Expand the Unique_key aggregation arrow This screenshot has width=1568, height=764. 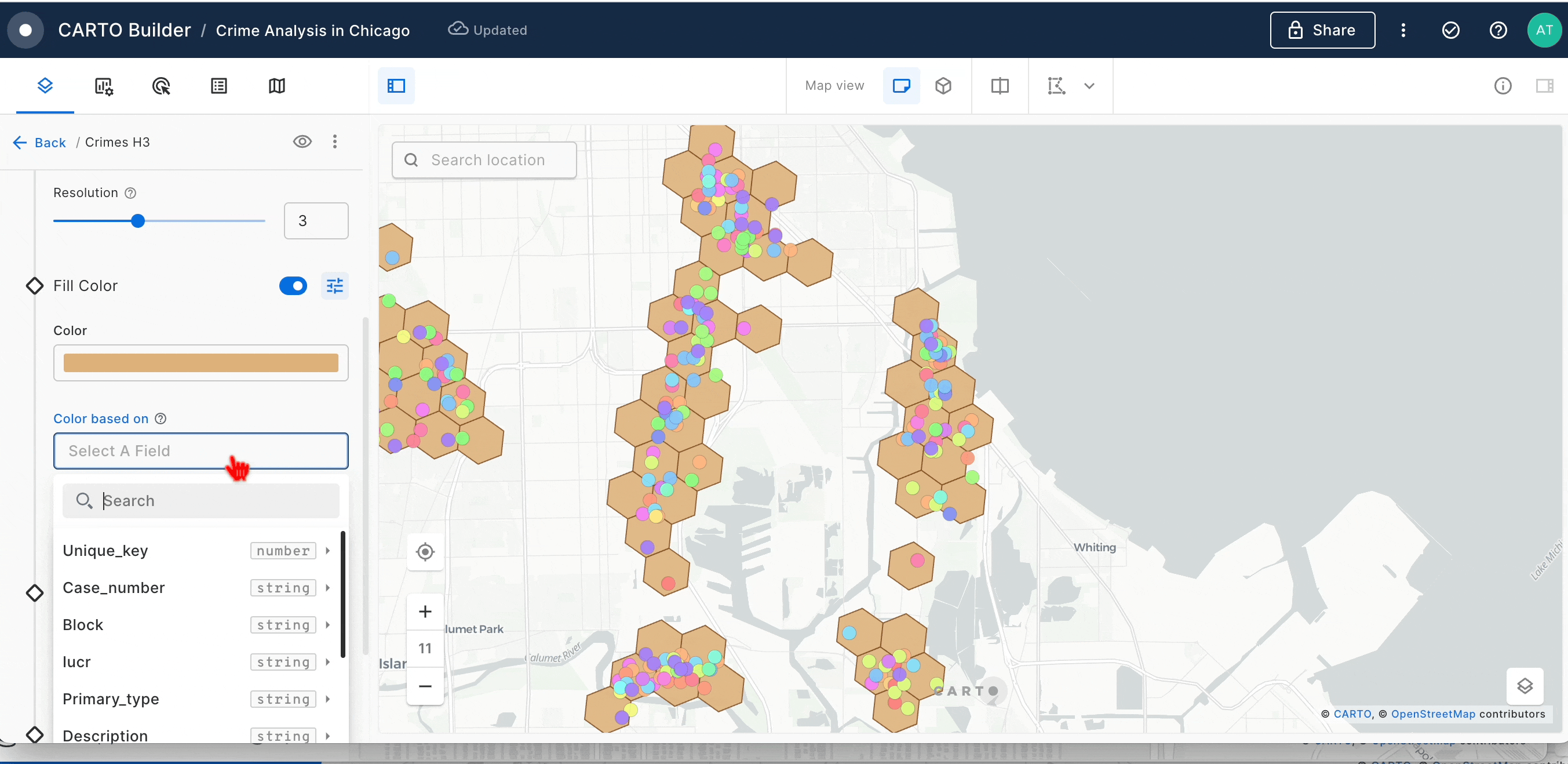pyautogui.click(x=327, y=550)
